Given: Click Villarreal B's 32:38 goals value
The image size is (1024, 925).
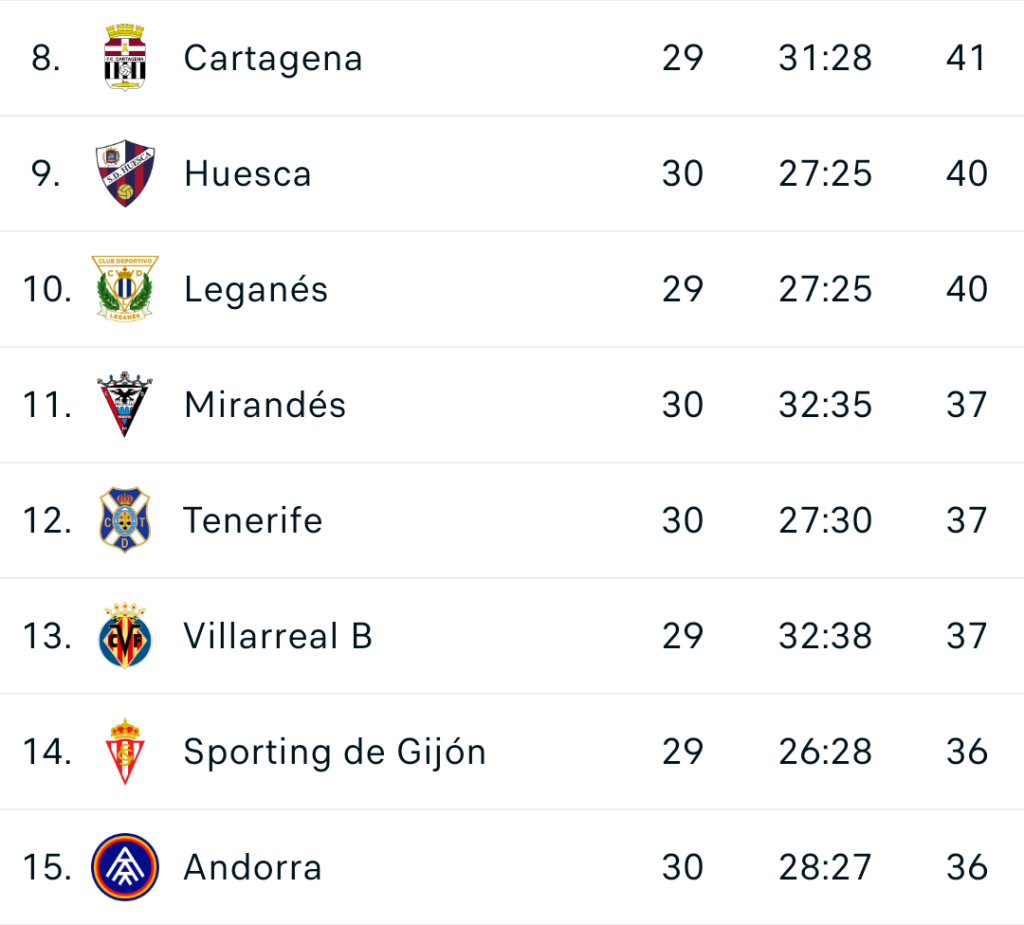Looking at the screenshot, I should tap(825, 636).
